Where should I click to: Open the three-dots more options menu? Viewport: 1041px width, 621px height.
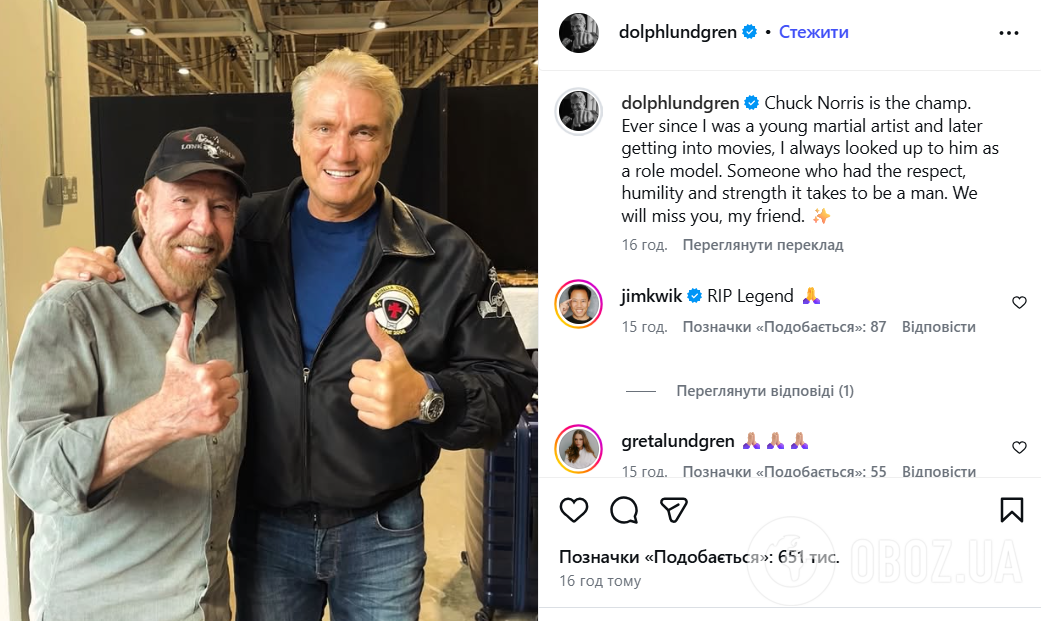1008,33
